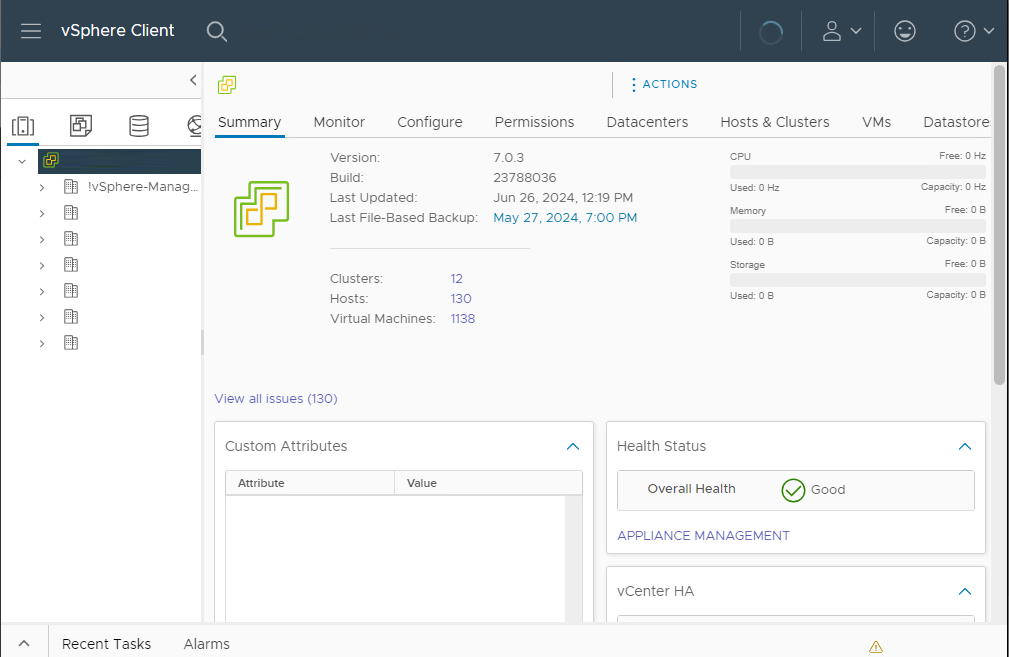This screenshot has height=657, width=1009.
Task: Expand the !vSphere-Manag... datacenter node
Action: click(42, 187)
